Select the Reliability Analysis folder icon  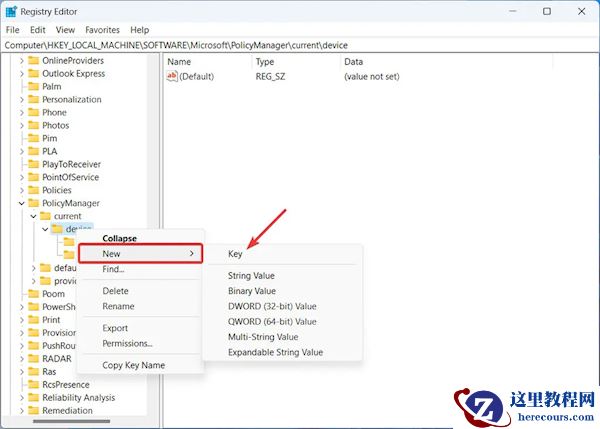pos(34,398)
